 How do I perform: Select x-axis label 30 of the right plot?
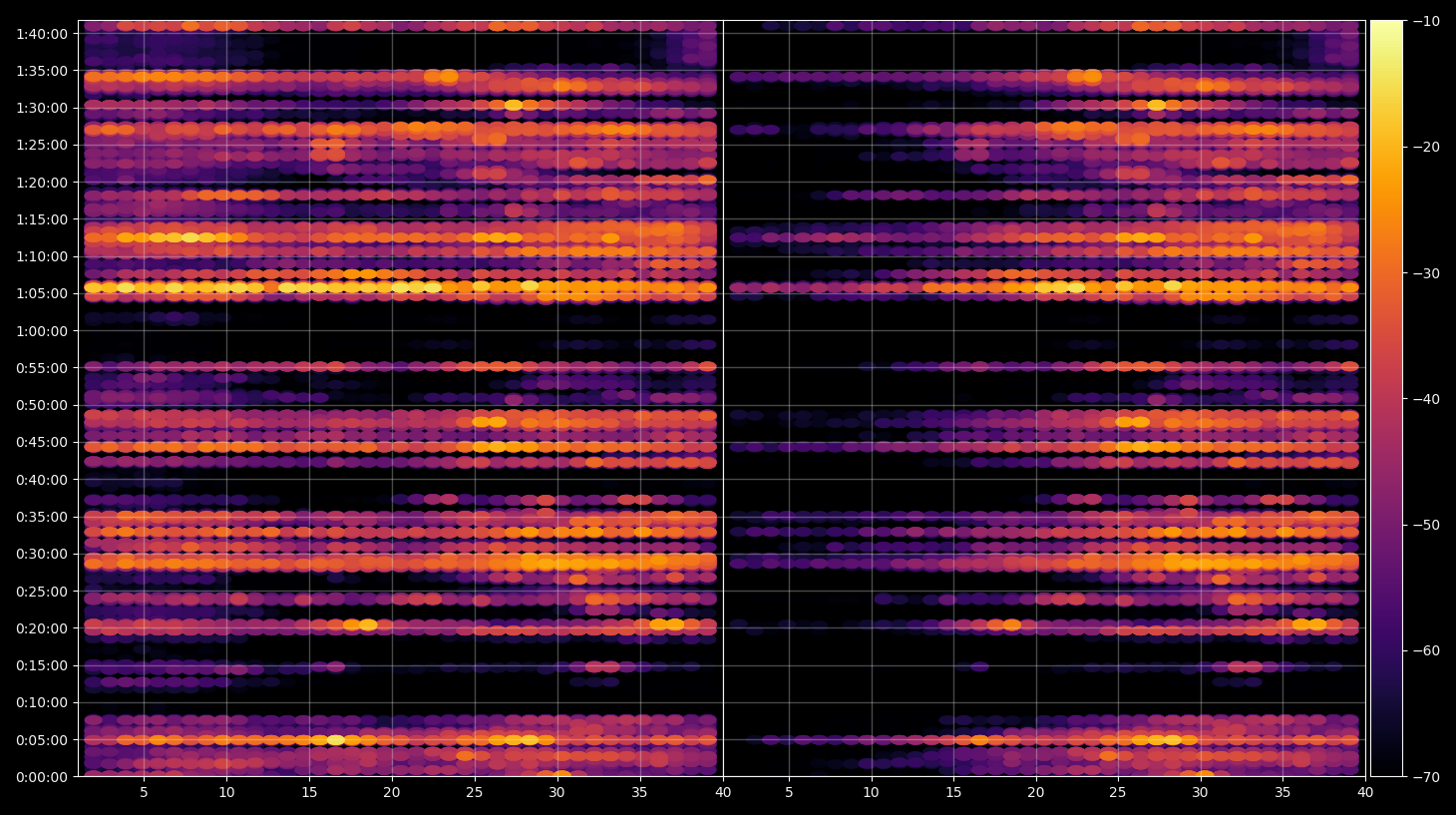1201,793
